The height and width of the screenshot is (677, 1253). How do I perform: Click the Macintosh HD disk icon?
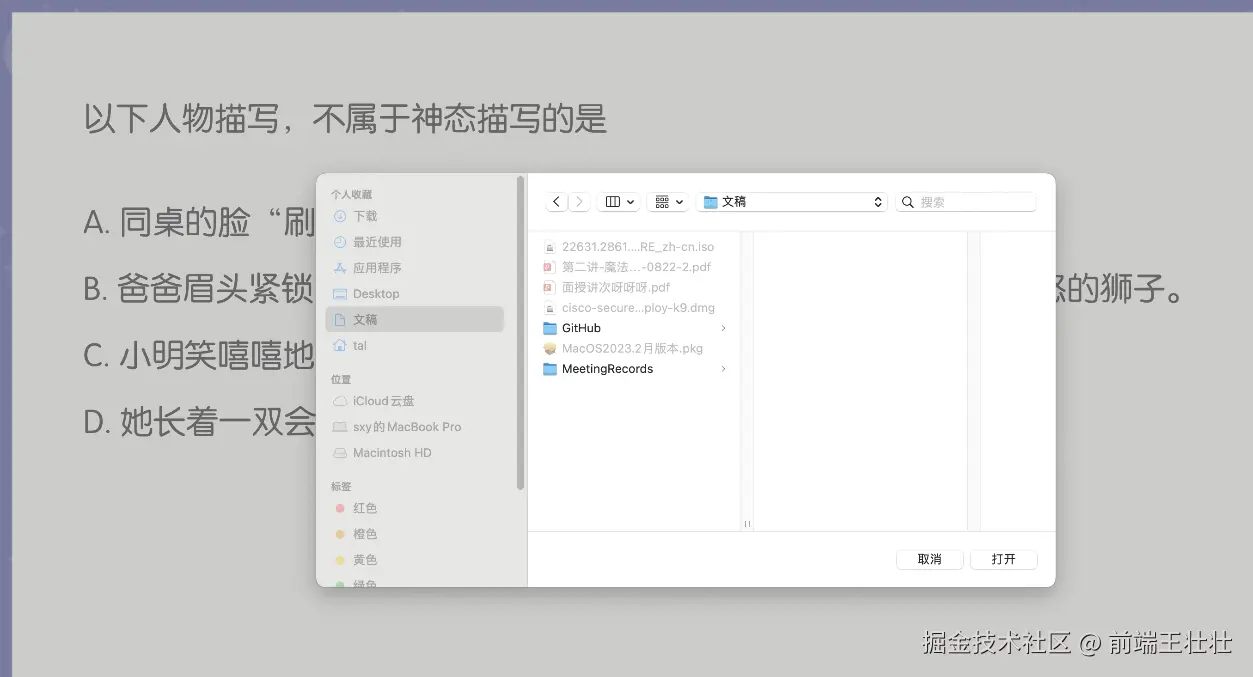pos(340,453)
